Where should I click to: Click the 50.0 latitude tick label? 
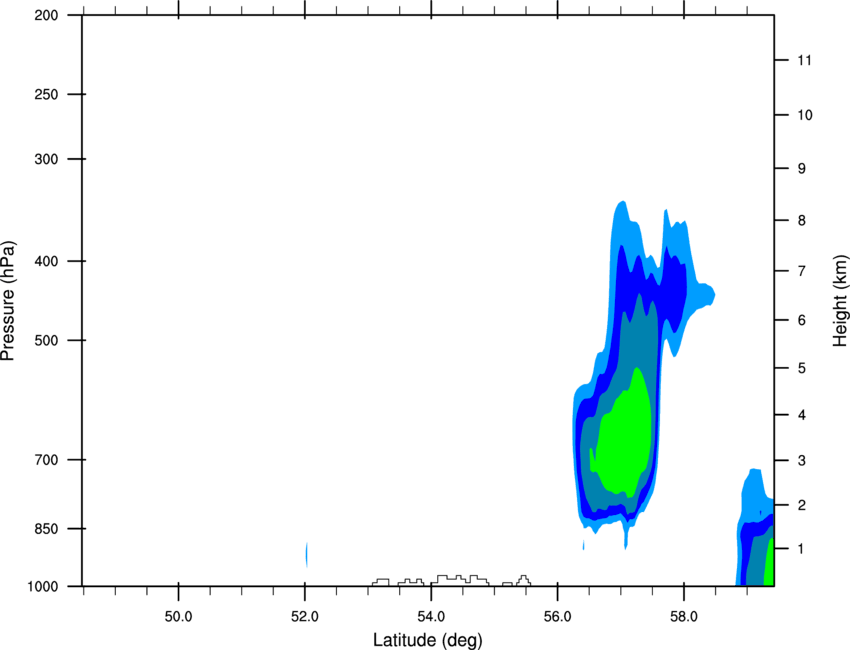click(178, 617)
